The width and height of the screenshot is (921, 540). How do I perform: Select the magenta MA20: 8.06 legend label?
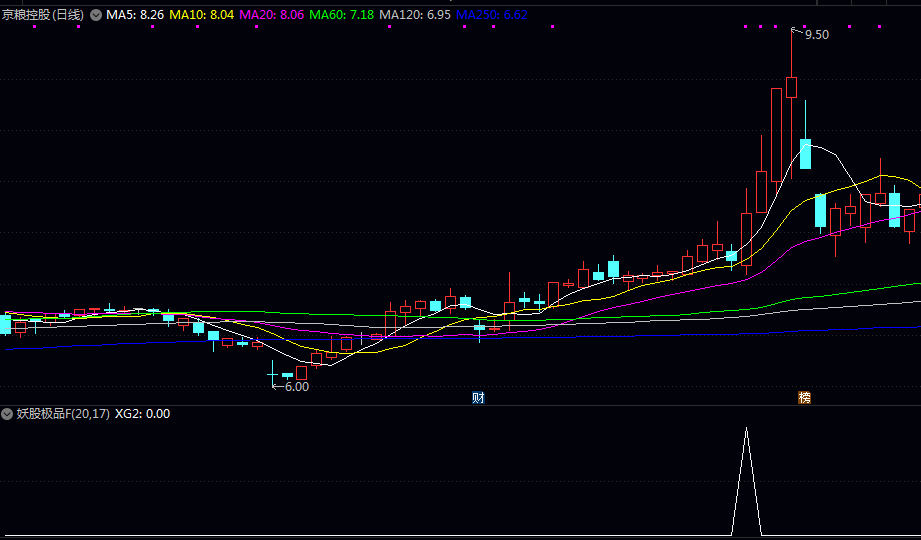pyautogui.click(x=272, y=15)
